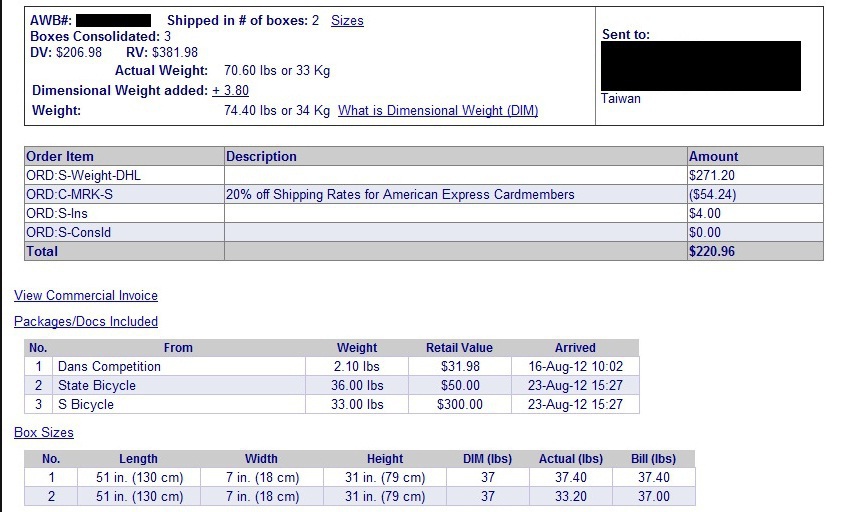Click the "Arrived" column header
This screenshot has height=512, width=841.
(575, 348)
